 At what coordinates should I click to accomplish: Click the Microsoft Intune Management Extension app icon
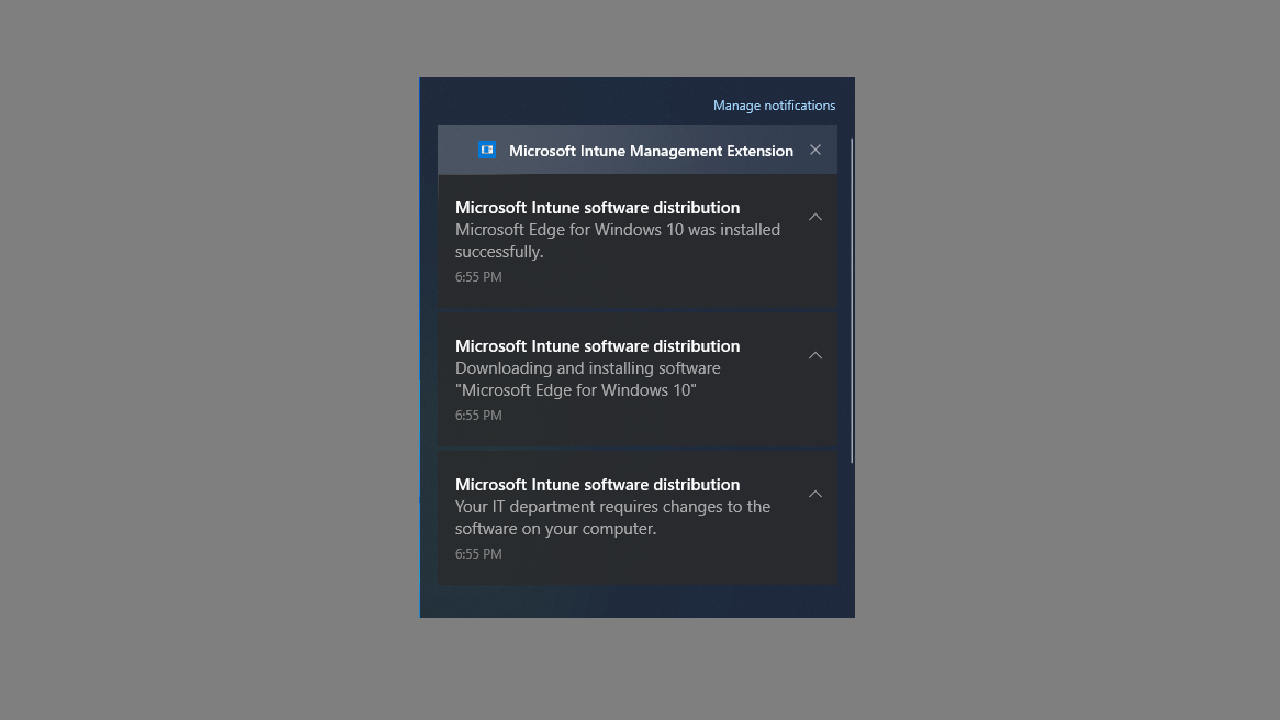pos(487,150)
